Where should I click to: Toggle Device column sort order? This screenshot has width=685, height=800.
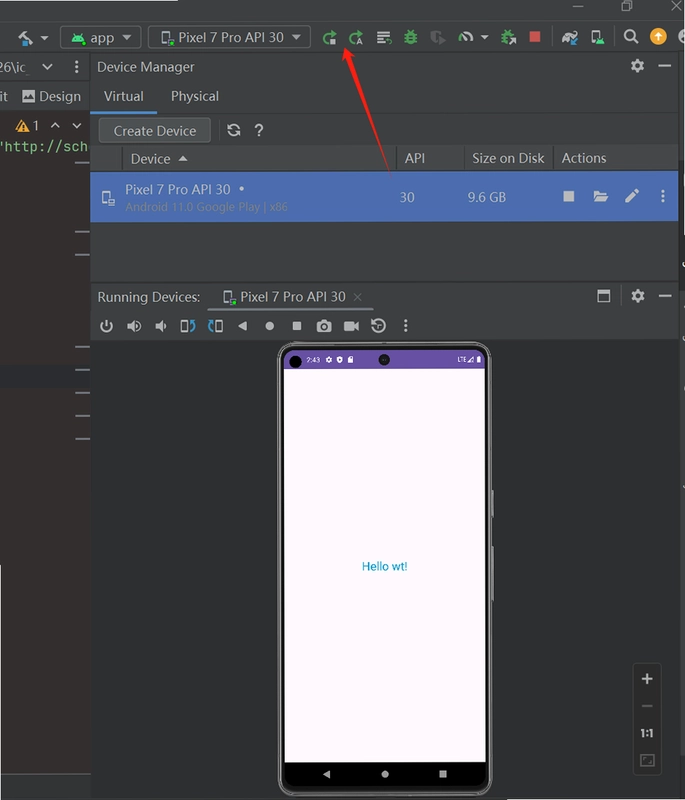click(159, 159)
